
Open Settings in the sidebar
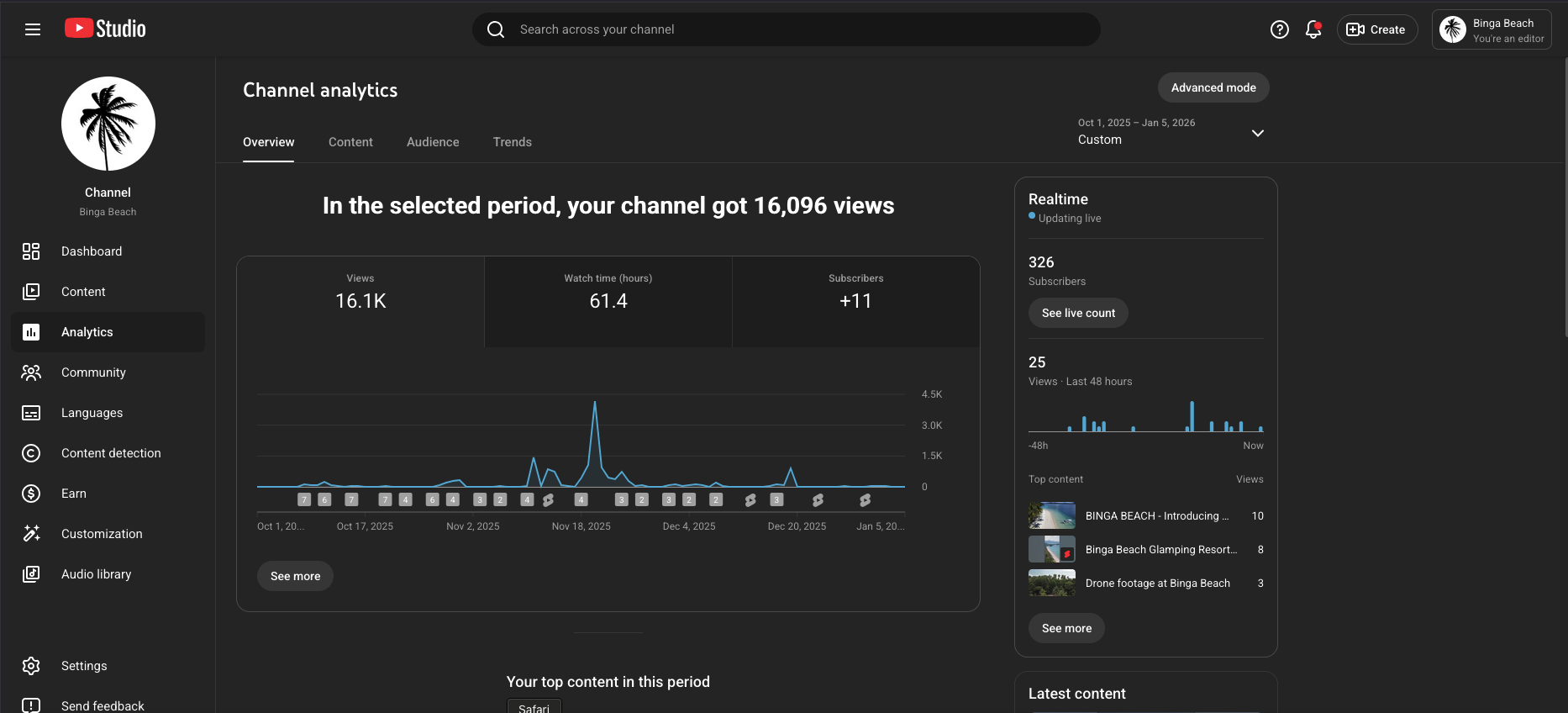(x=108, y=666)
